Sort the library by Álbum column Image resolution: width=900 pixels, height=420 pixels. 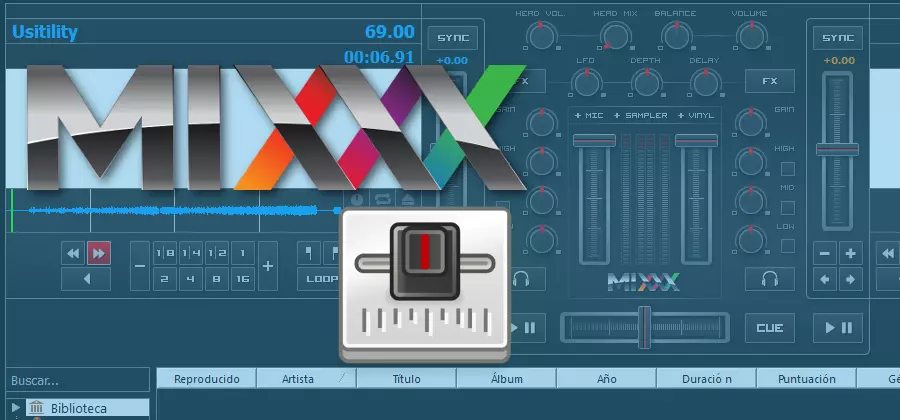pos(507,379)
